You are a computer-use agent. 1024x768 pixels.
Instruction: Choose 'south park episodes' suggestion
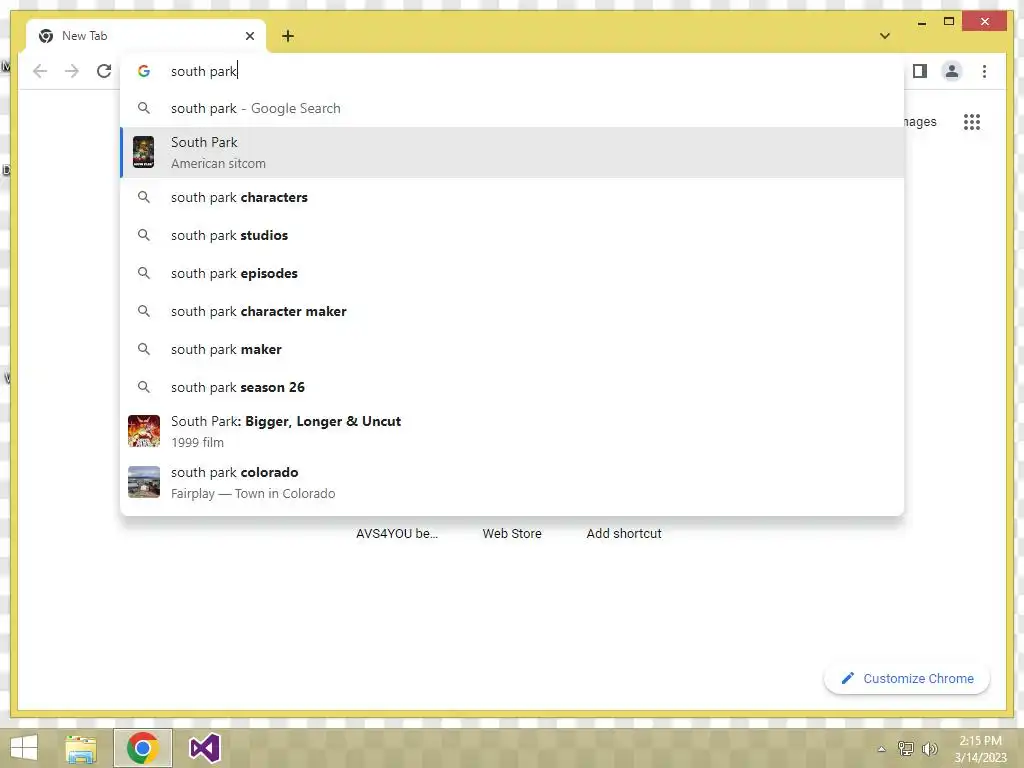coord(512,273)
